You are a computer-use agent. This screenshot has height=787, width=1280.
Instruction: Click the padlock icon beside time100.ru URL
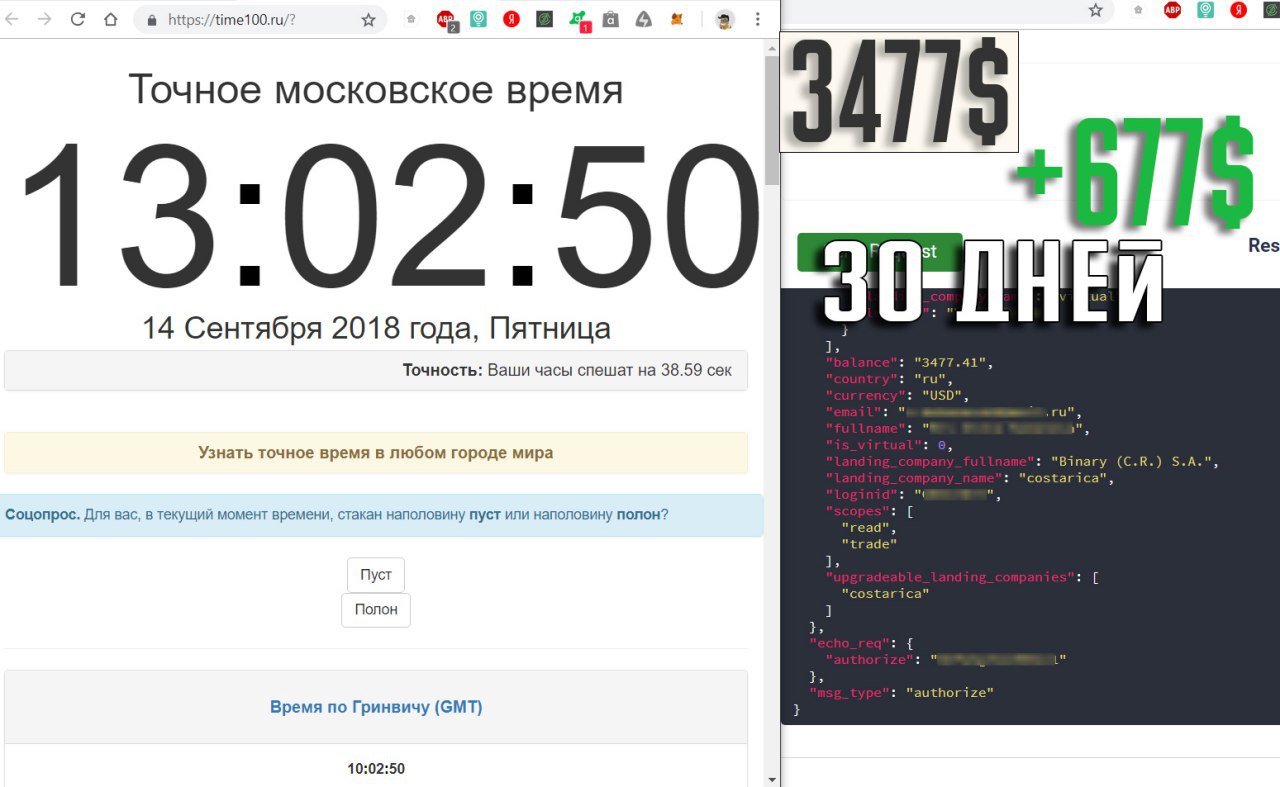click(152, 20)
